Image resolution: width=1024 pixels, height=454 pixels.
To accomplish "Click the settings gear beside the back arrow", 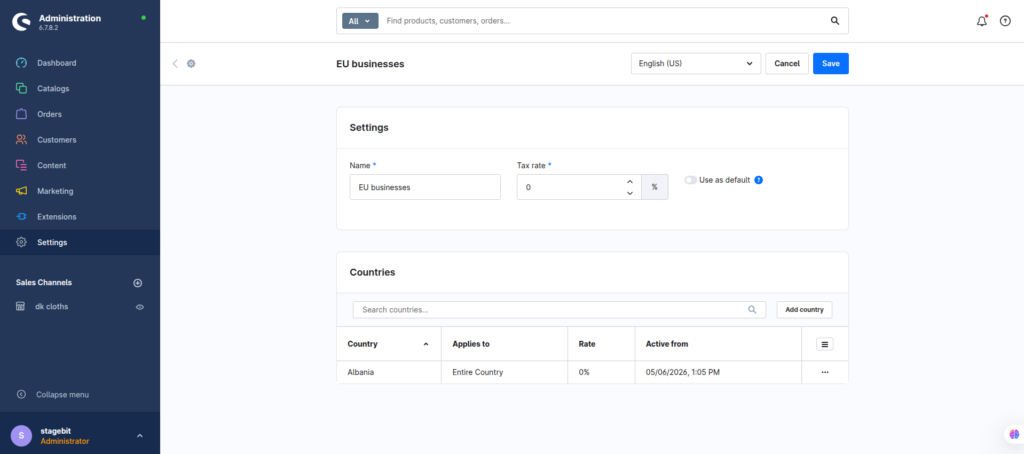I will [191, 63].
